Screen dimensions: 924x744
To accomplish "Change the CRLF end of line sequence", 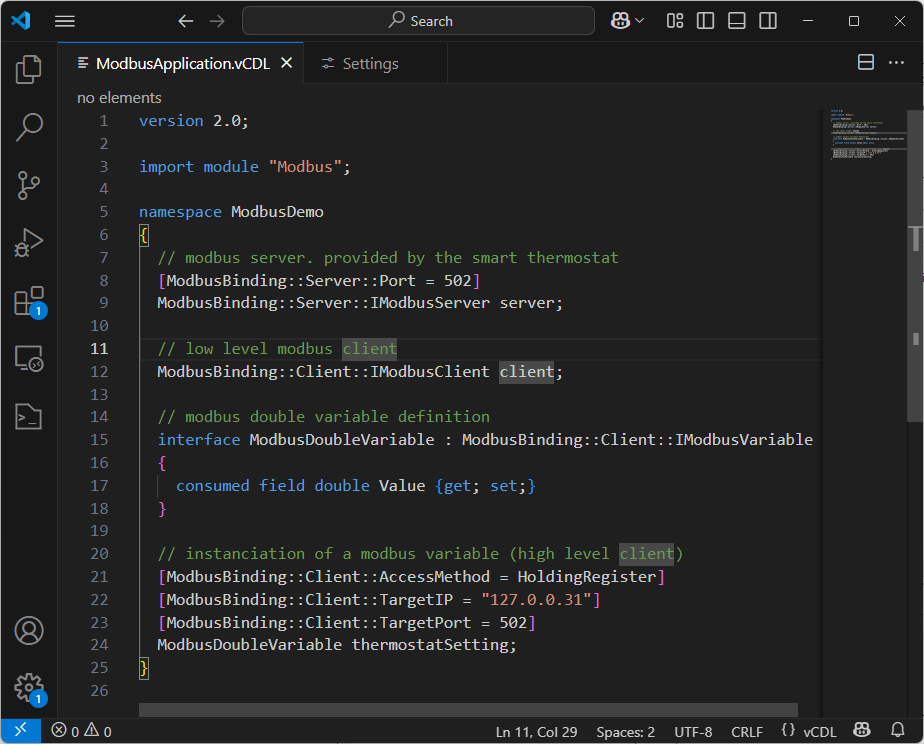I will coord(747,732).
